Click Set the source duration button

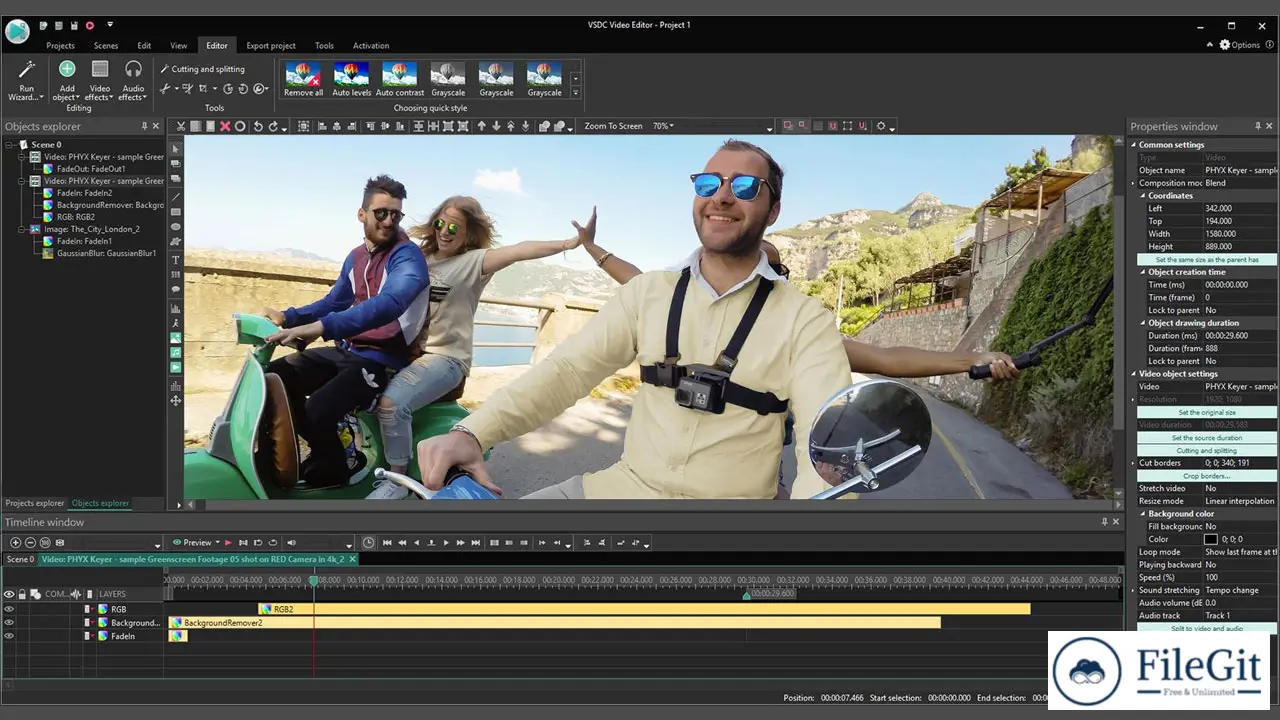(x=1207, y=438)
